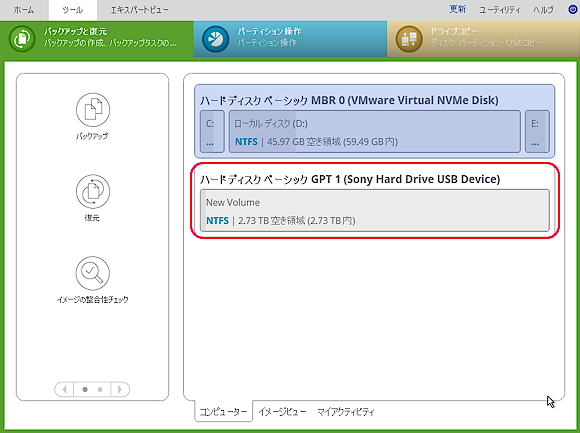
Task: Click the 更新 link
Action: click(457, 9)
